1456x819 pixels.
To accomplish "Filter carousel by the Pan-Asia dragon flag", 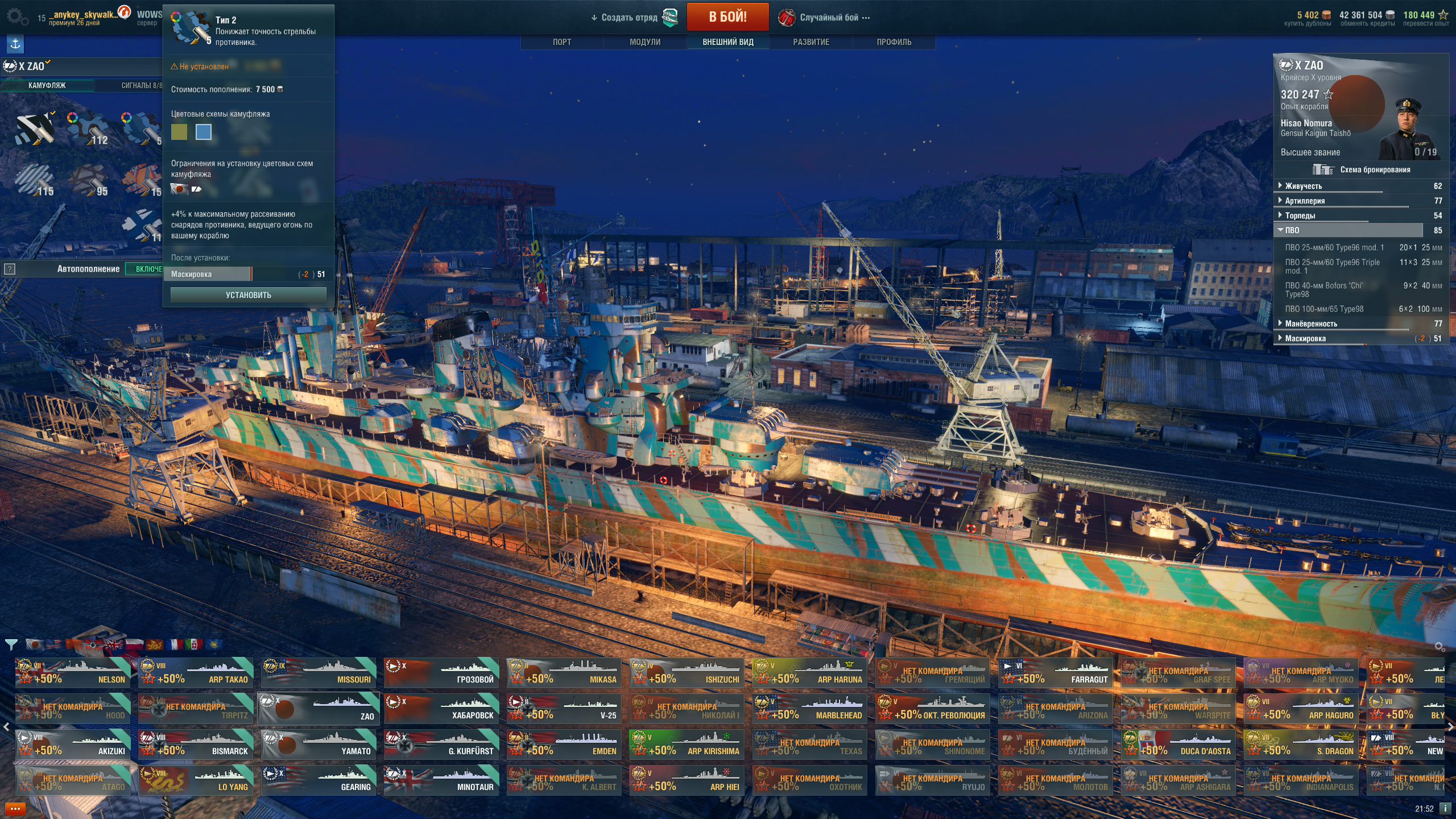I will click(x=155, y=644).
